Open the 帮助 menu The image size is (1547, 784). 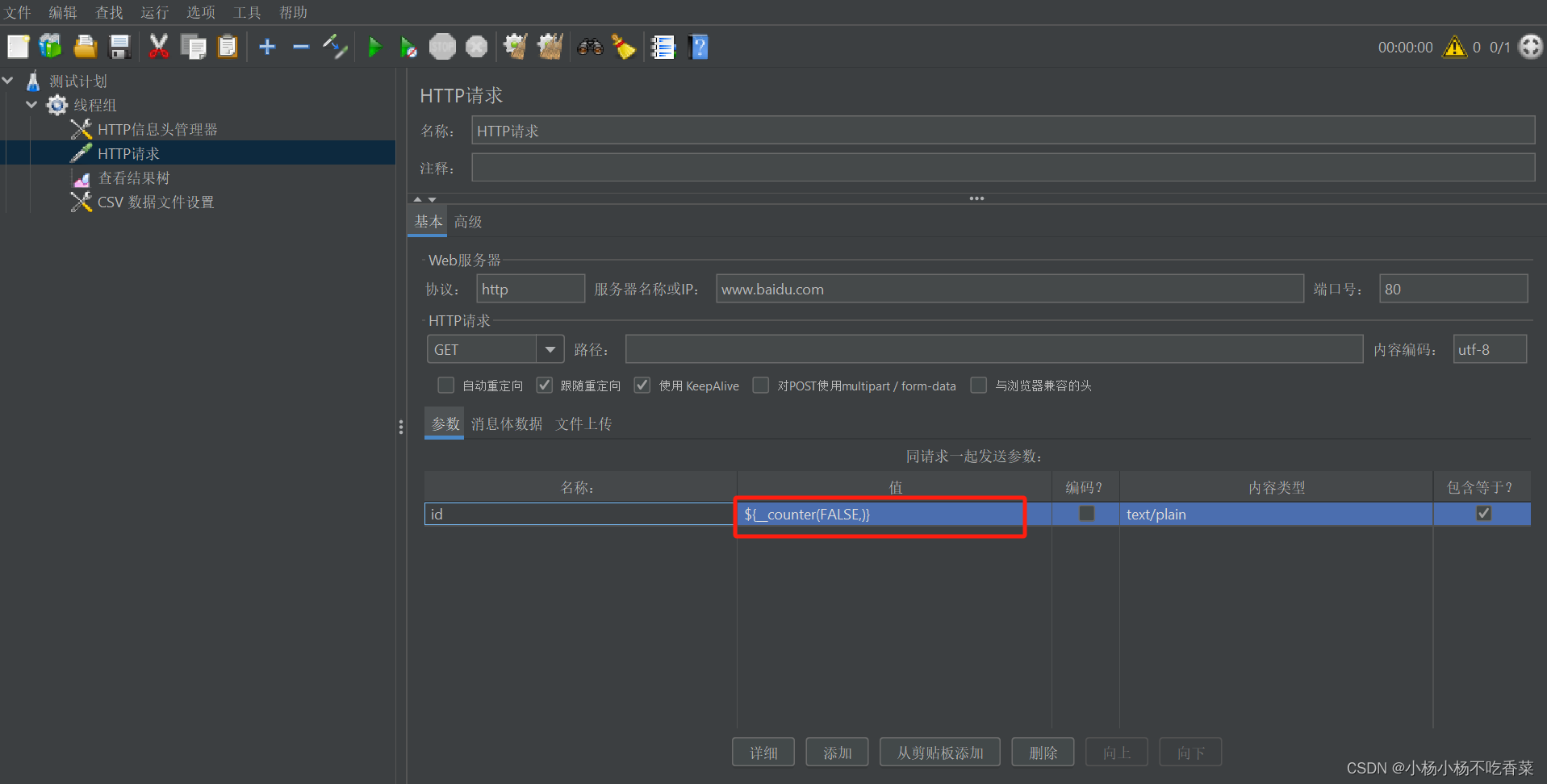293,12
